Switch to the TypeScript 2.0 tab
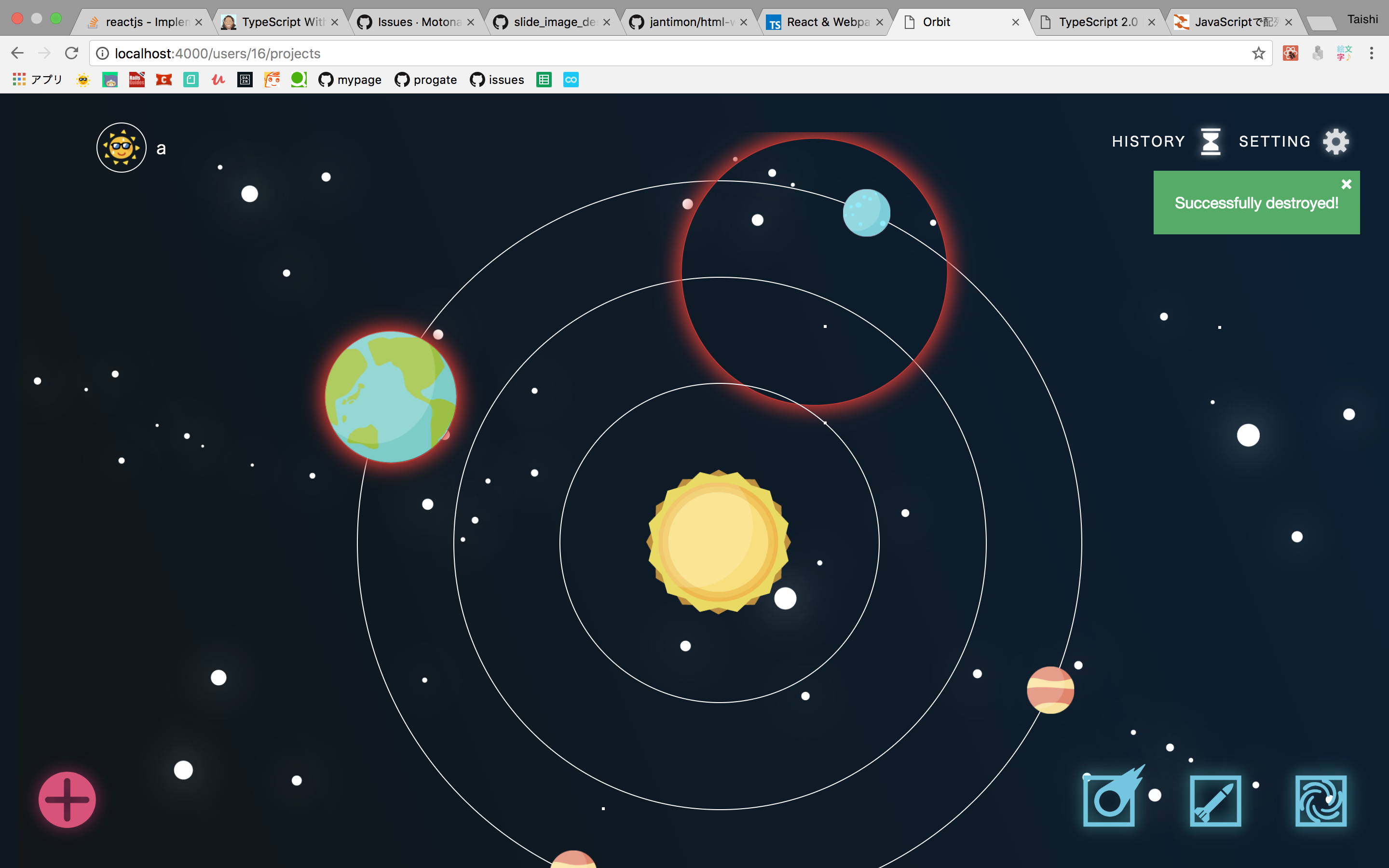 [x=1097, y=22]
